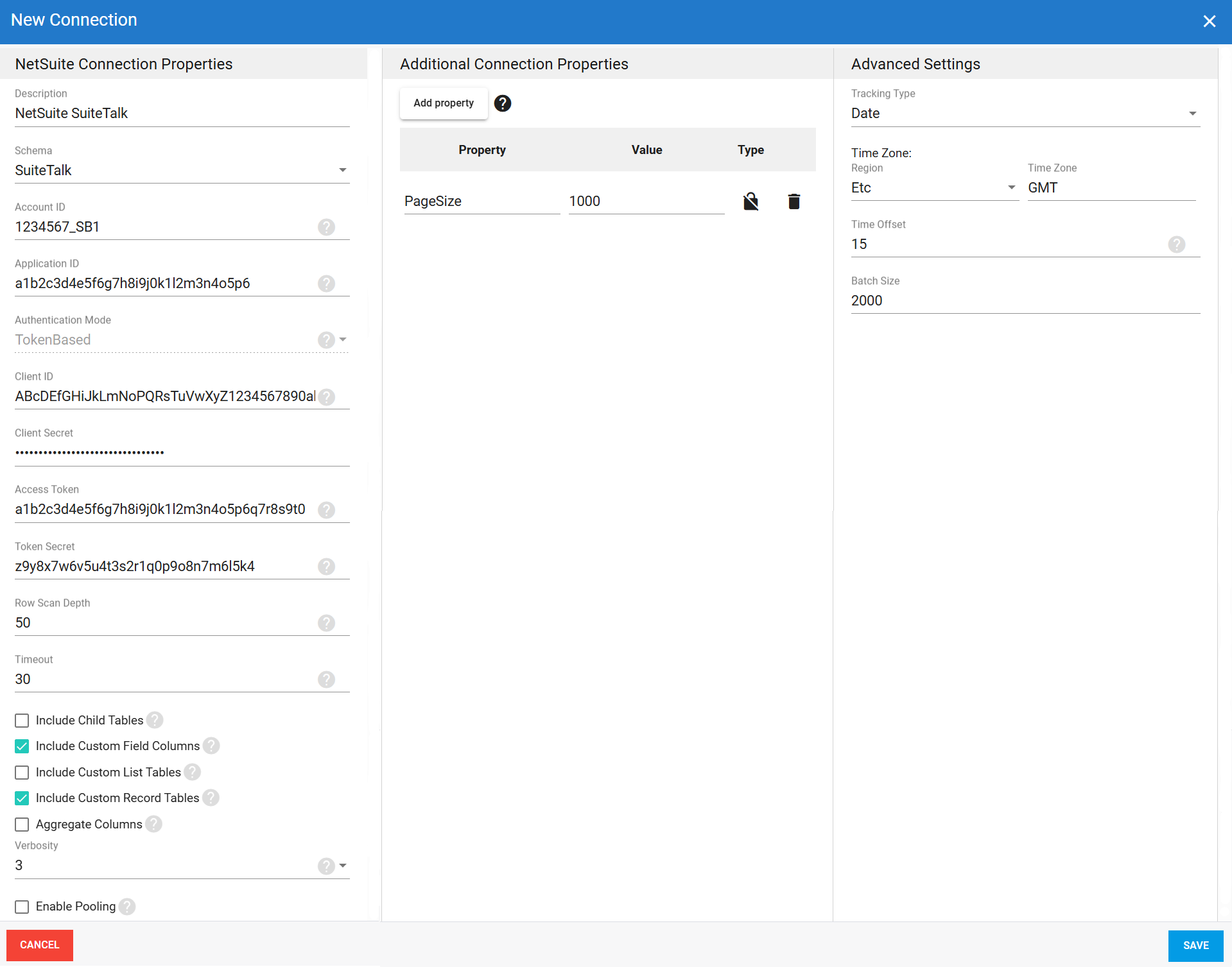The width and height of the screenshot is (1232, 967).
Task: Click the Property column header
Action: [482, 150]
